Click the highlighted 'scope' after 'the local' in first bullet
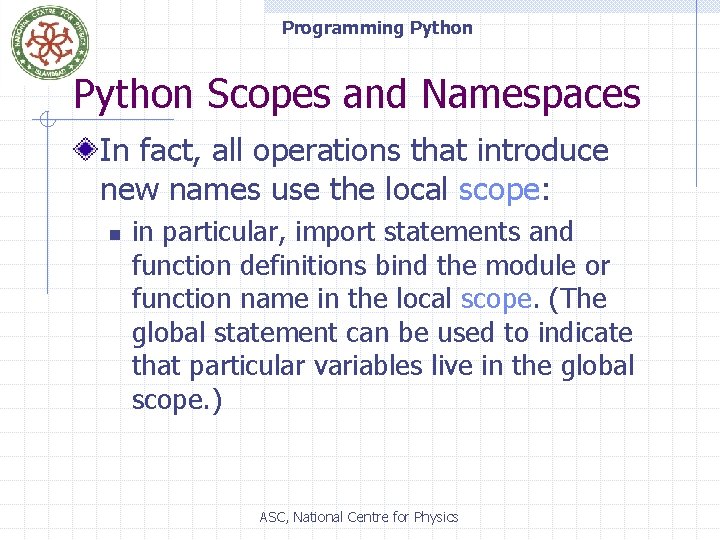 499,190
